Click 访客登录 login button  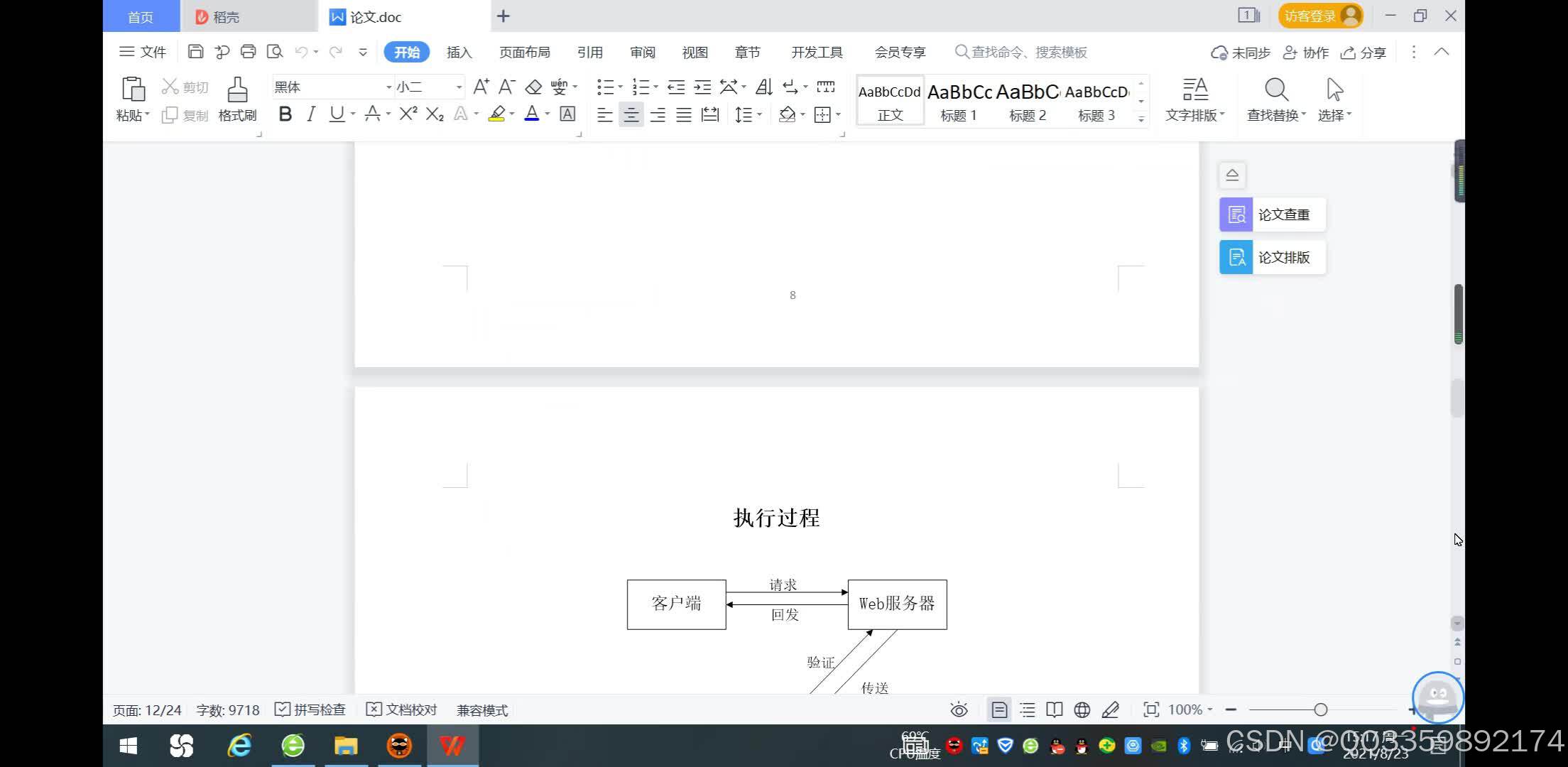point(1321,16)
